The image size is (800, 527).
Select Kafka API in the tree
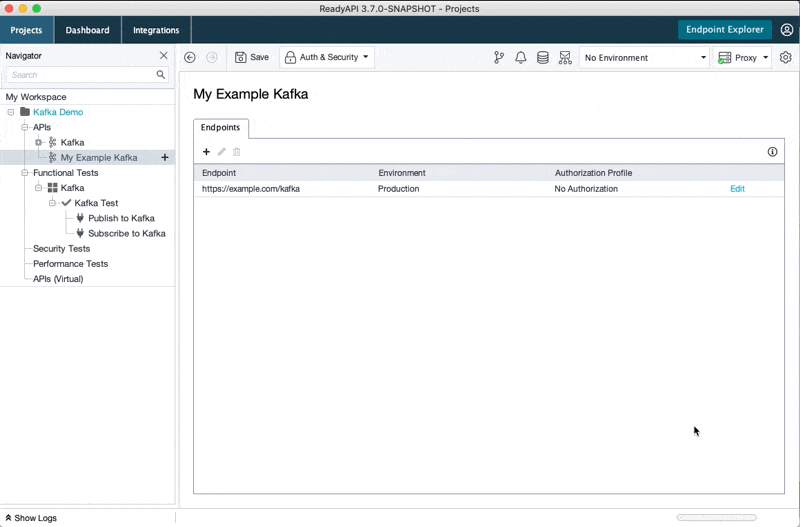(x=72, y=142)
